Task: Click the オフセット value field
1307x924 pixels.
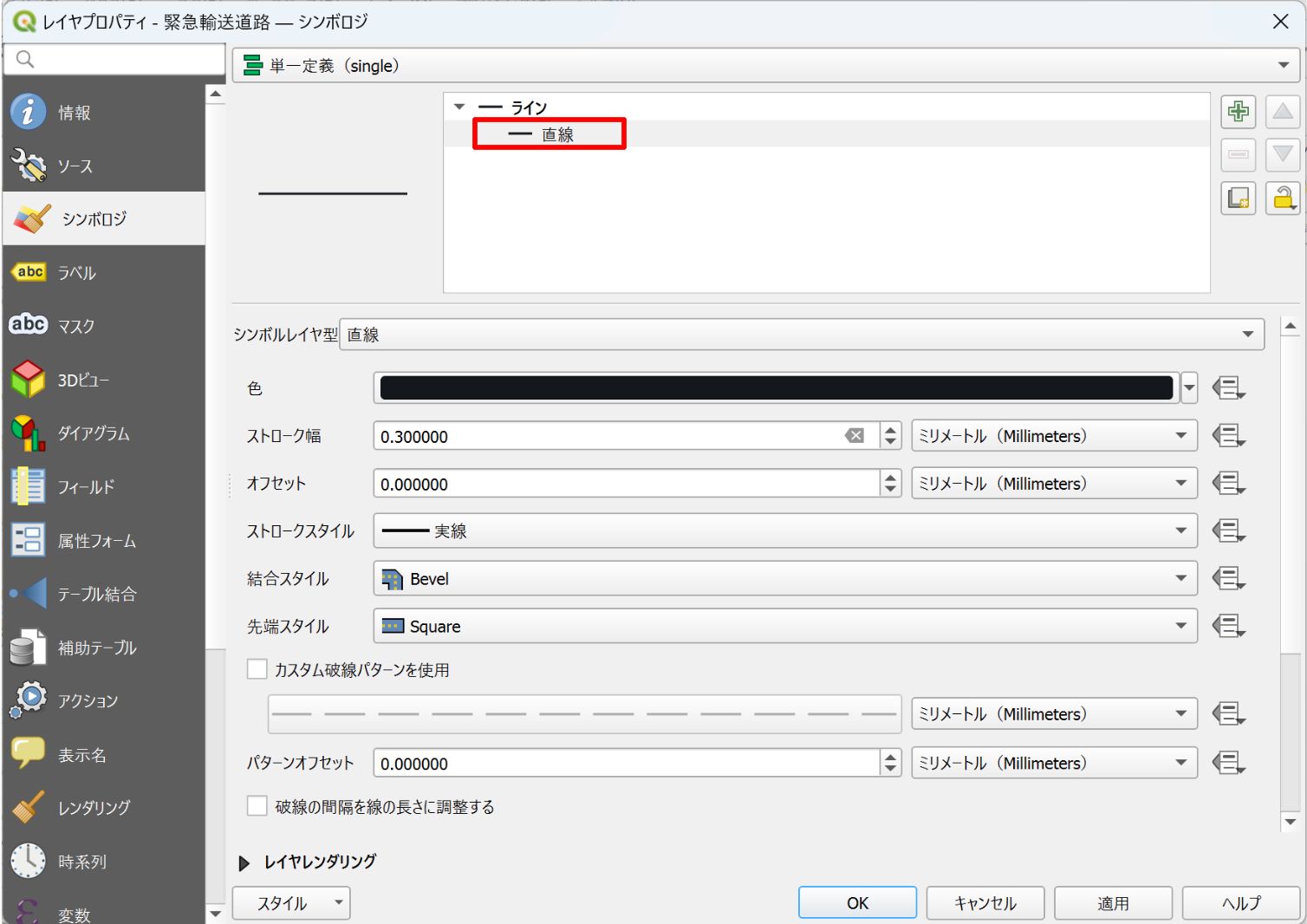Action: tap(626, 484)
